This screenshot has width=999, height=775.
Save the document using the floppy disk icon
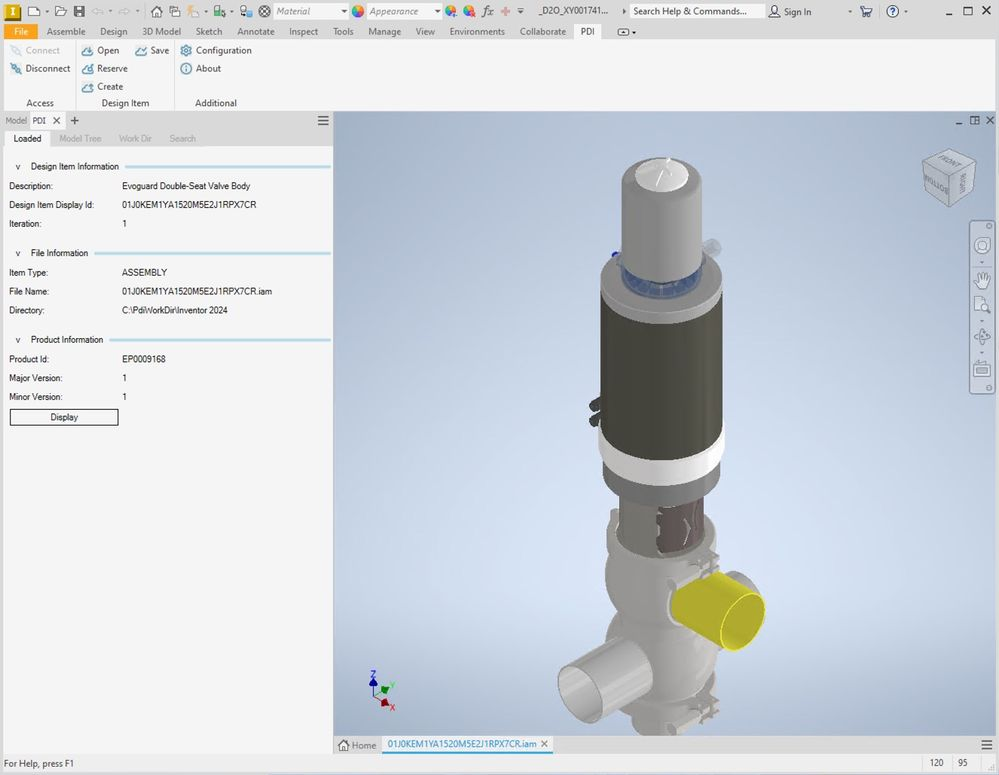pos(79,11)
